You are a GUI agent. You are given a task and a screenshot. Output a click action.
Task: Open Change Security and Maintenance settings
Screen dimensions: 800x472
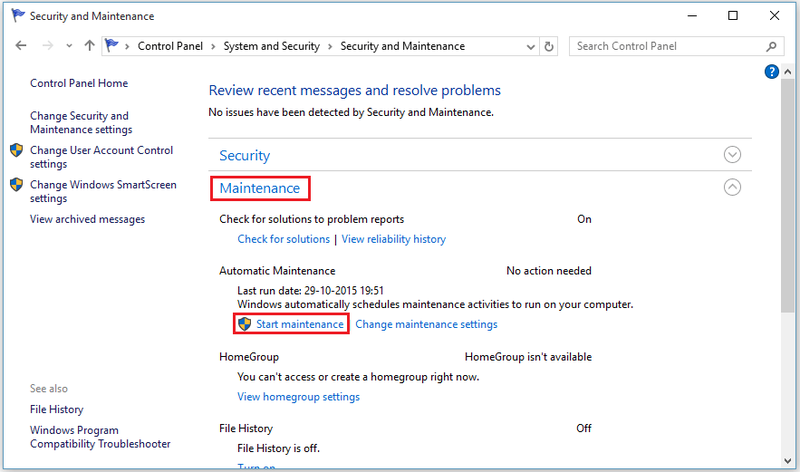81,122
